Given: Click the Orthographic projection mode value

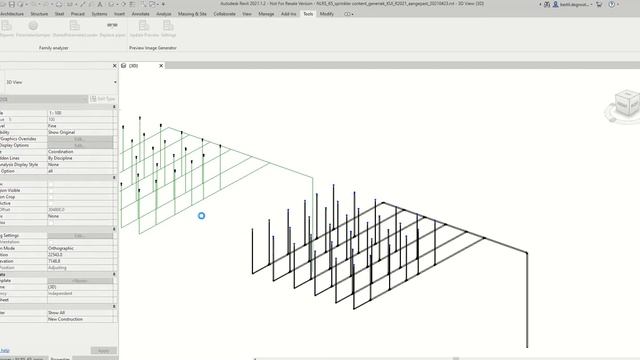Looking at the screenshot, I should tap(80, 249).
